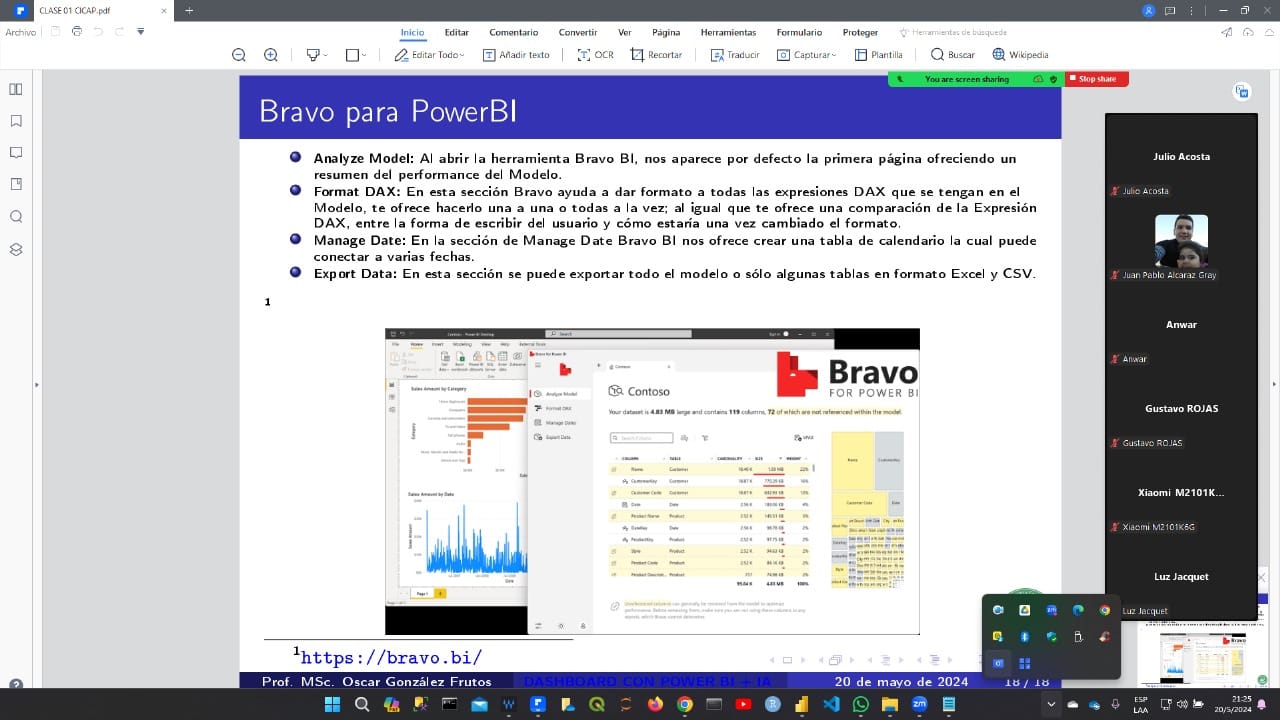Viewport: 1280px width, 720px height.
Task: Switch to the Comentario tab
Action: tap(513, 32)
